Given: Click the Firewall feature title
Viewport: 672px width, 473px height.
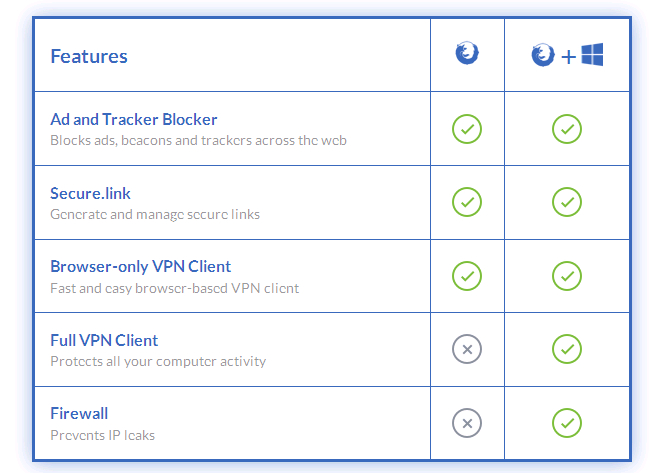Looking at the screenshot, I should point(79,413).
